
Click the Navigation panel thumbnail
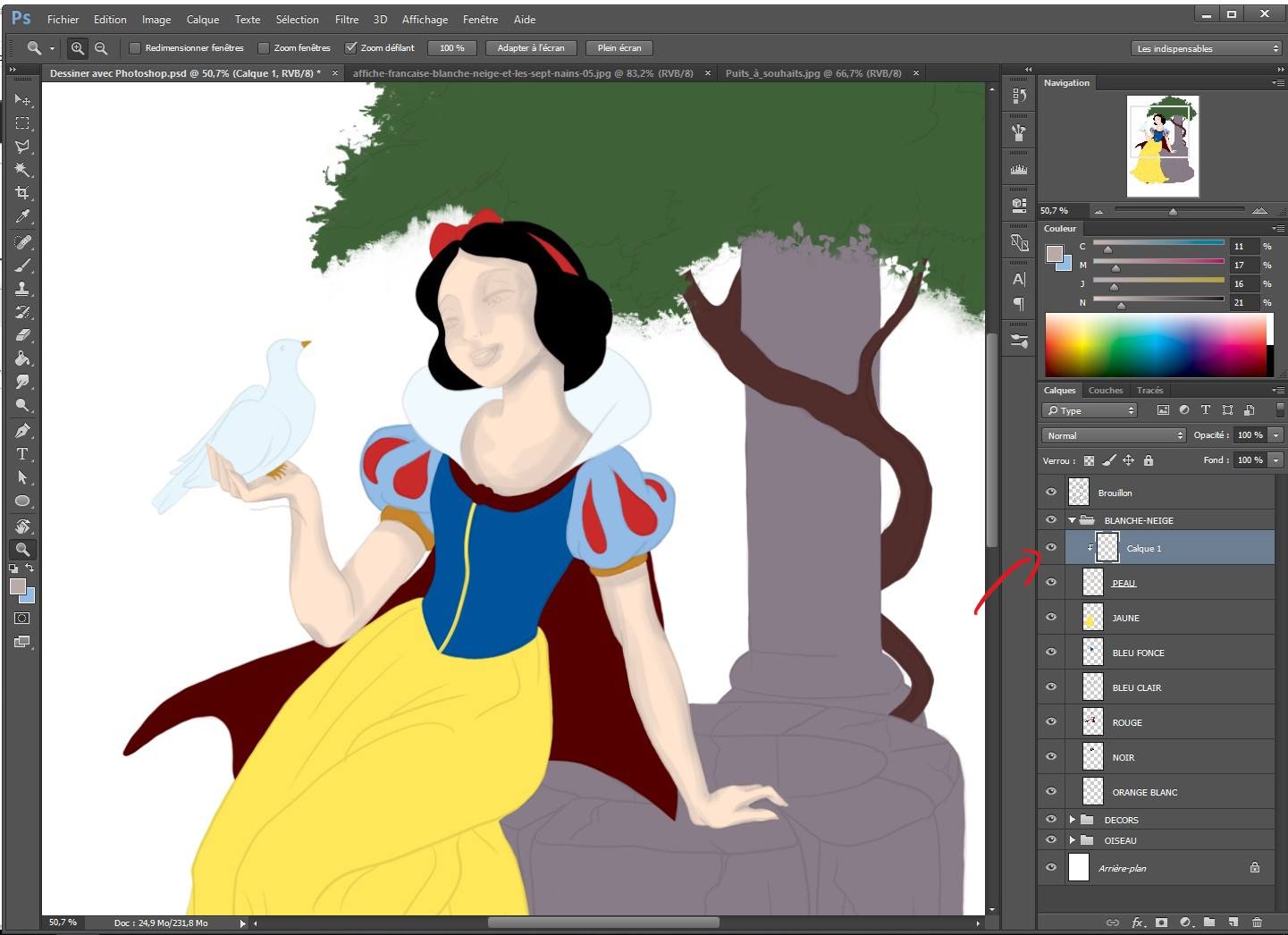[1165, 146]
